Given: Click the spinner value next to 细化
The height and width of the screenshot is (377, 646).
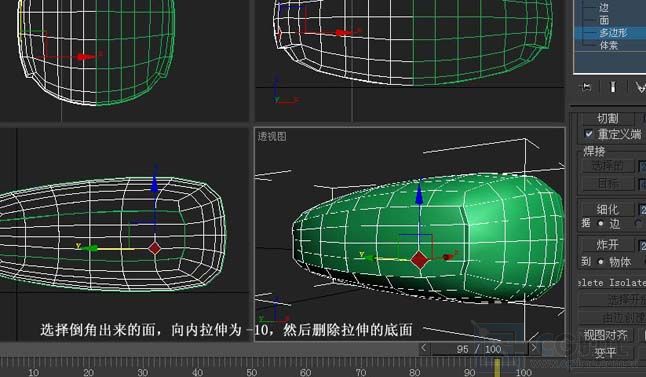Looking at the screenshot, I should [x=642, y=209].
